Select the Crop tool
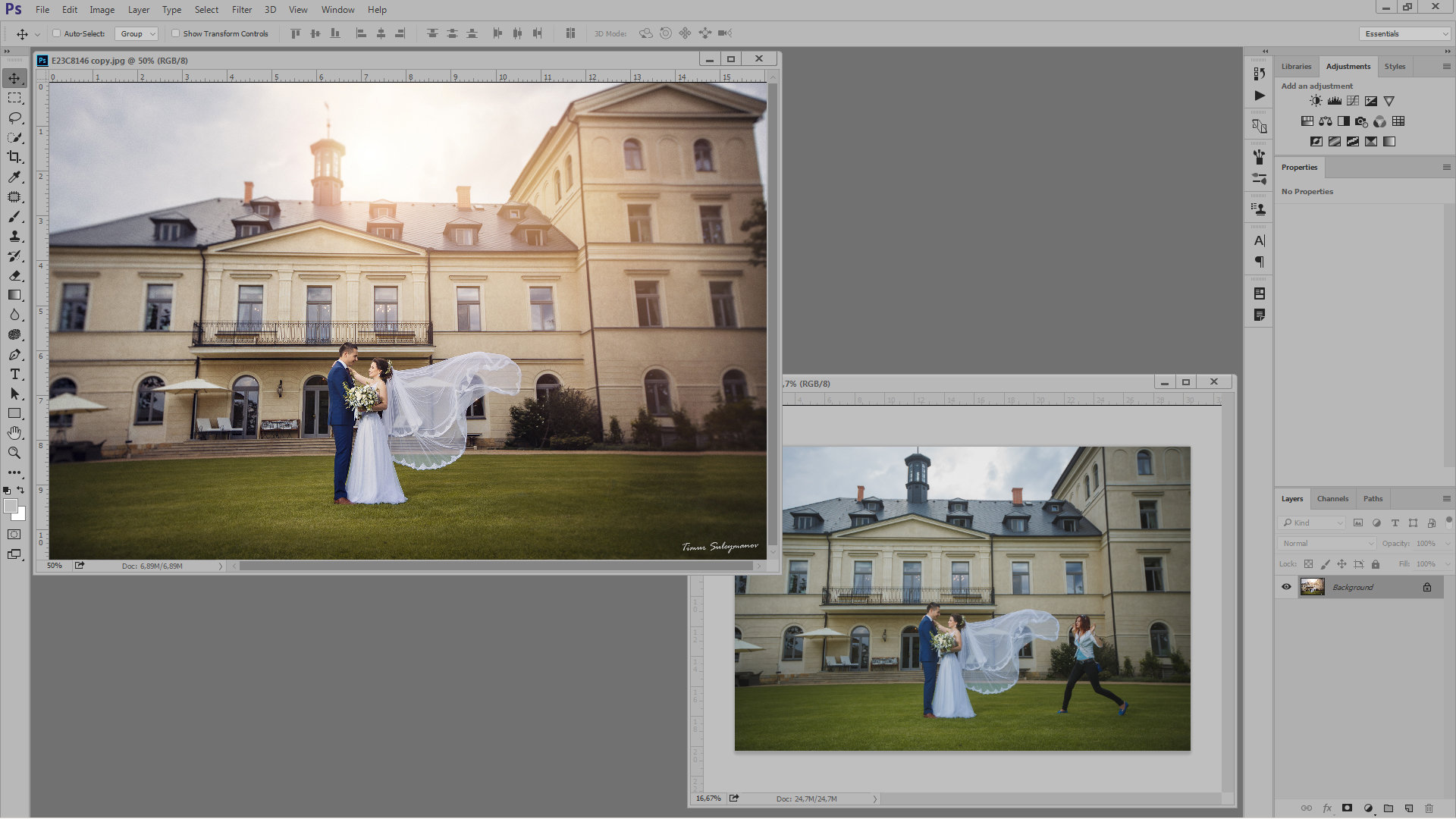This screenshot has height=819, width=1456. 14,157
